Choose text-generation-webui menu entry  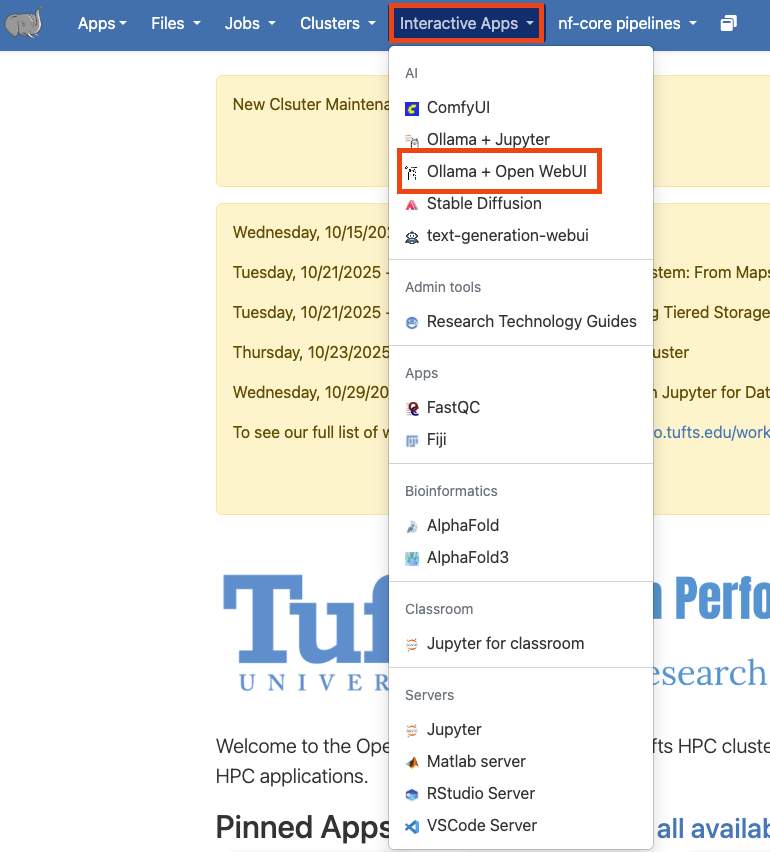(x=521, y=236)
